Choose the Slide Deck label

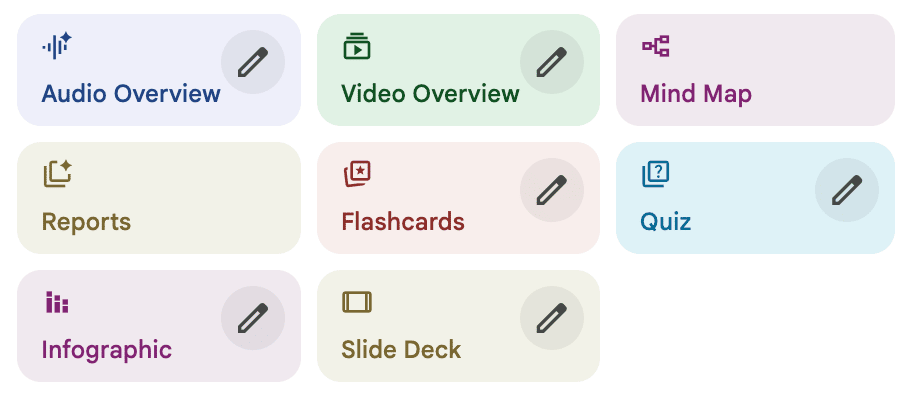point(401,350)
